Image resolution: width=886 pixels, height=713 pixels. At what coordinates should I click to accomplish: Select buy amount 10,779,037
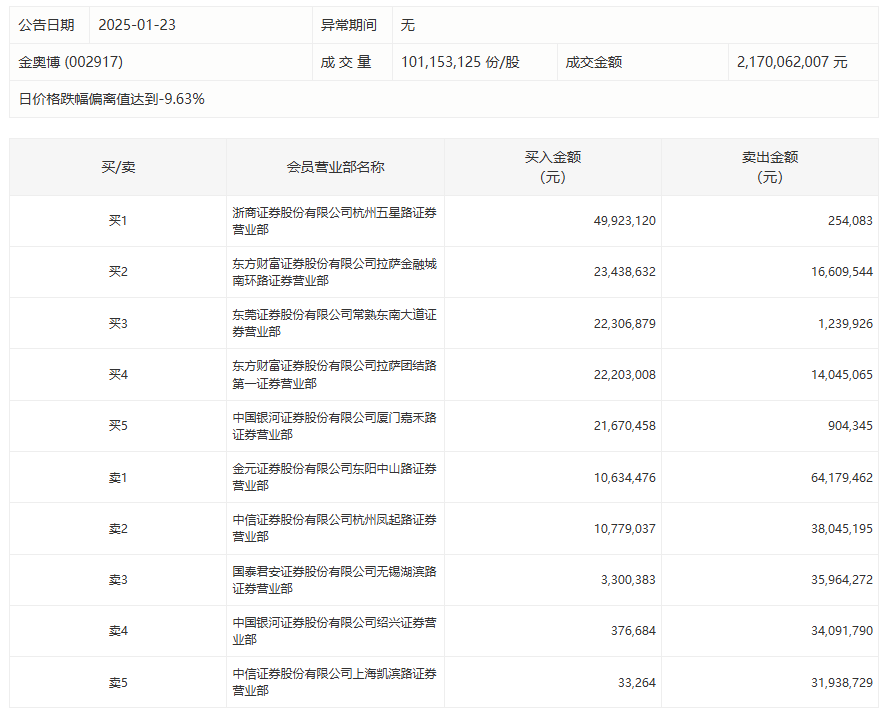coord(624,529)
